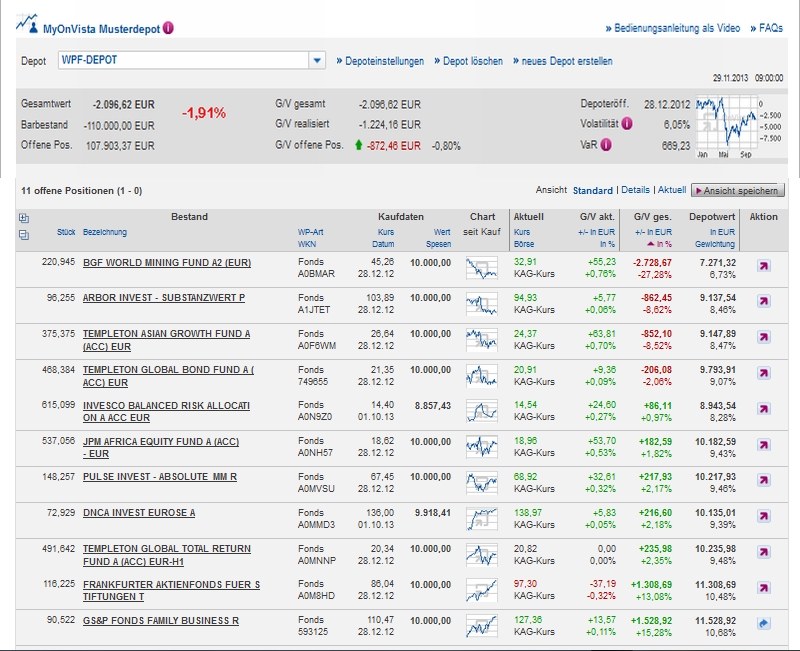Screen dimensions: 800x651
Task: Click action icon for DNCA Invest Eurose
Action: coord(764,517)
